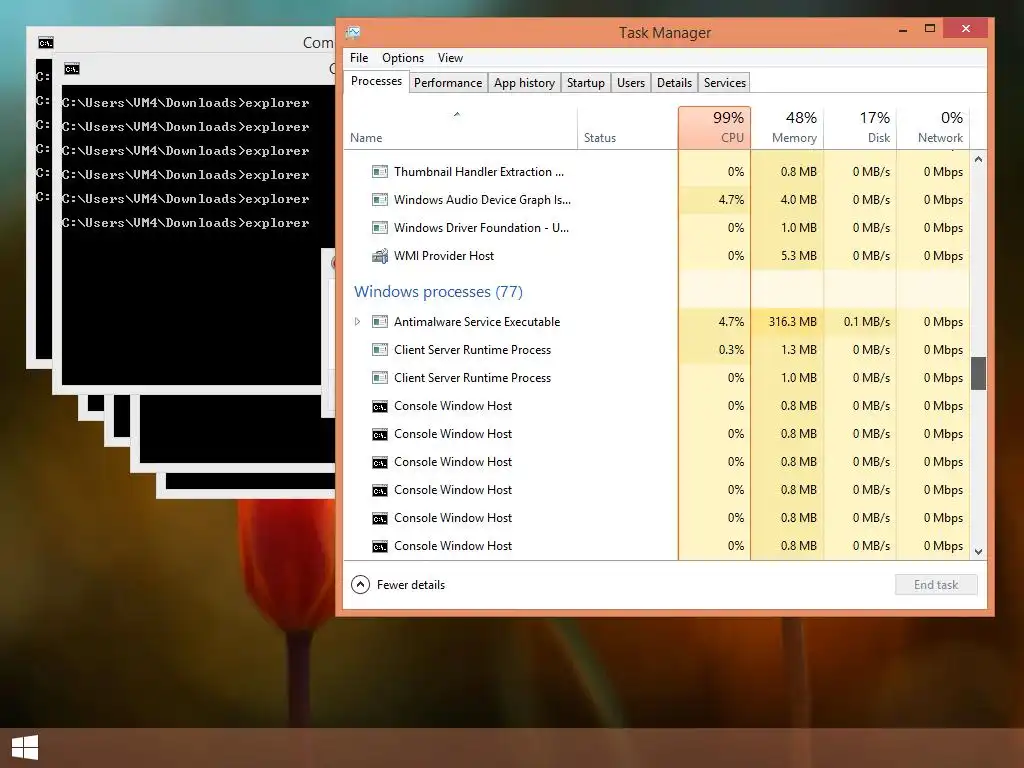Viewport: 1024px width, 768px height.
Task: Switch to the Performance tab
Action: click(x=448, y=83)
